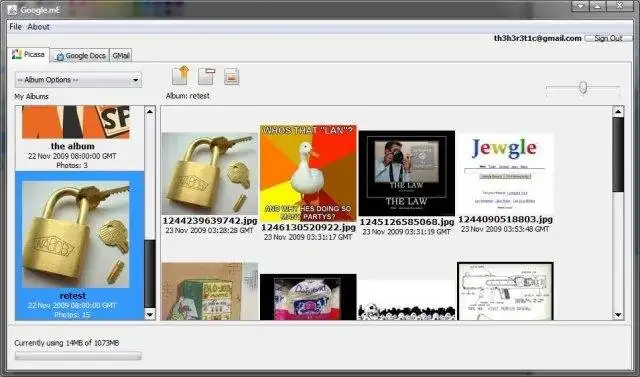Switch to the Google Docs tab
This screenshot has height=377, width=640.
click(80, 55)
